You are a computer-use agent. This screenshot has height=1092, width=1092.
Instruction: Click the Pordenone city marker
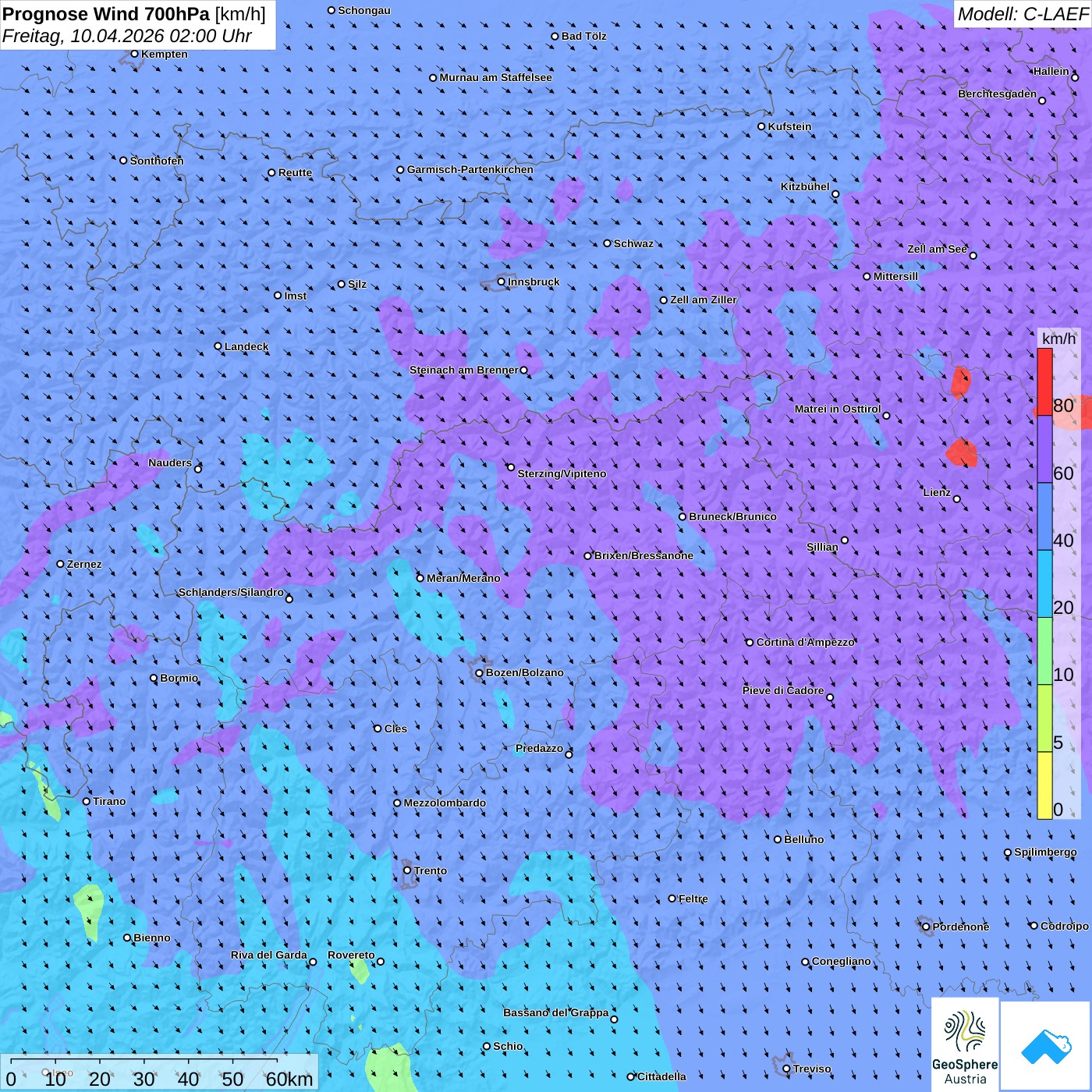pos(927,927)
